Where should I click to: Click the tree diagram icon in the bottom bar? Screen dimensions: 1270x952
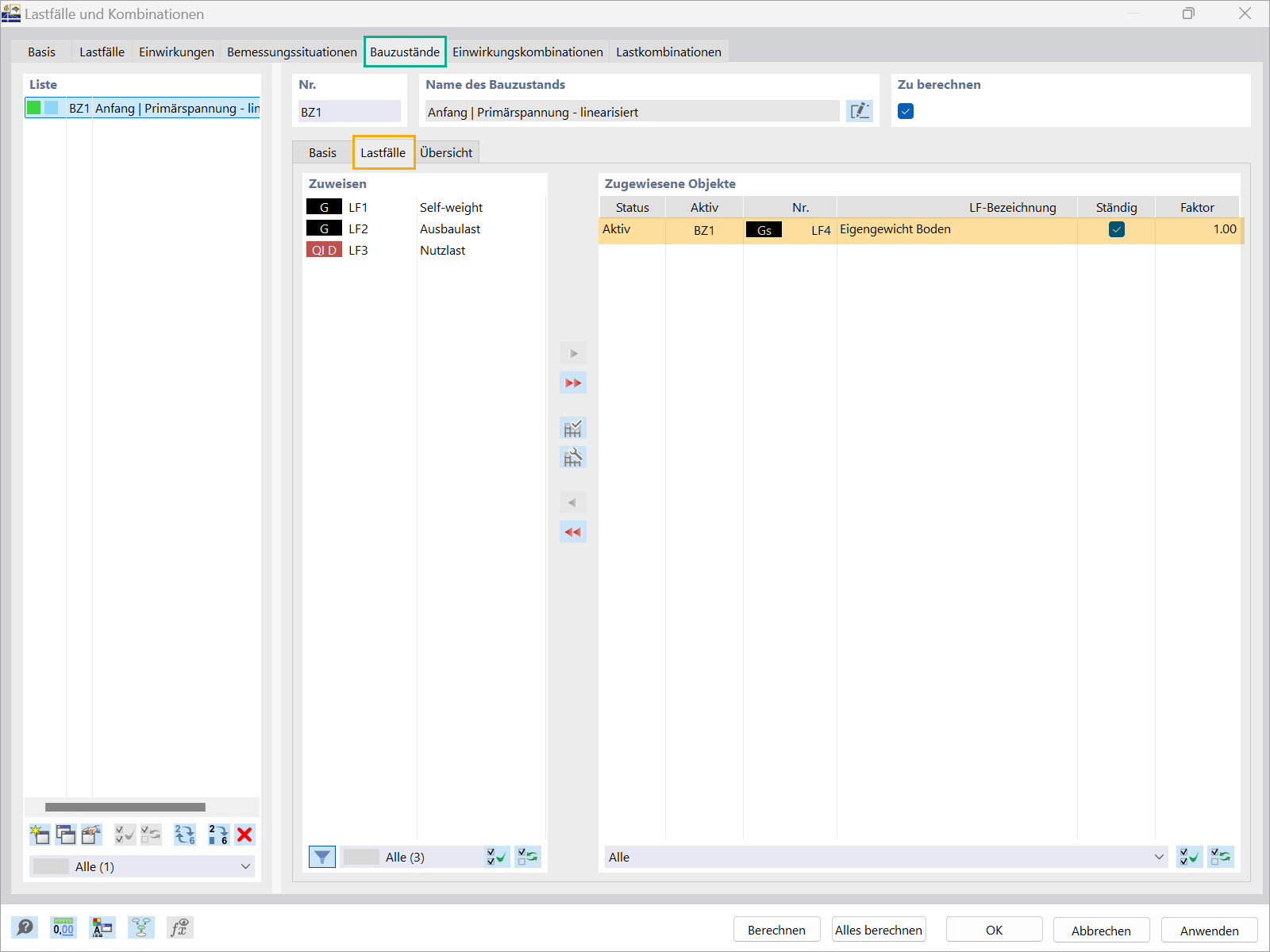coord(141,927)
